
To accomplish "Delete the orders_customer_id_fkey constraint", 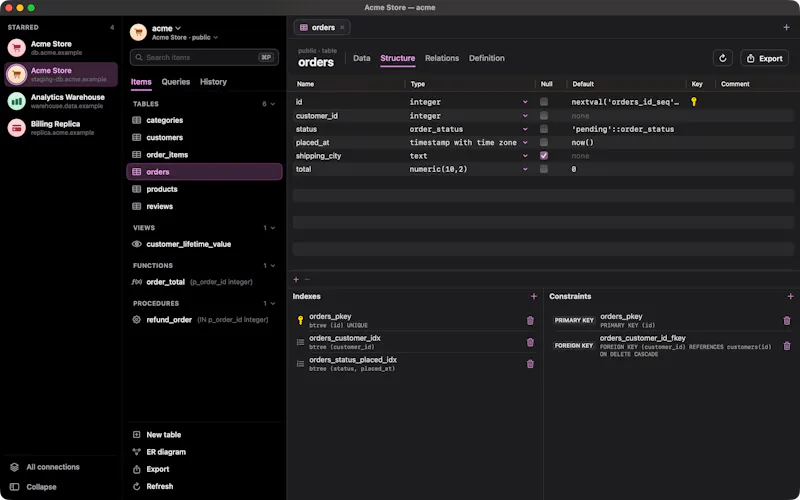I will coord(787,346).
